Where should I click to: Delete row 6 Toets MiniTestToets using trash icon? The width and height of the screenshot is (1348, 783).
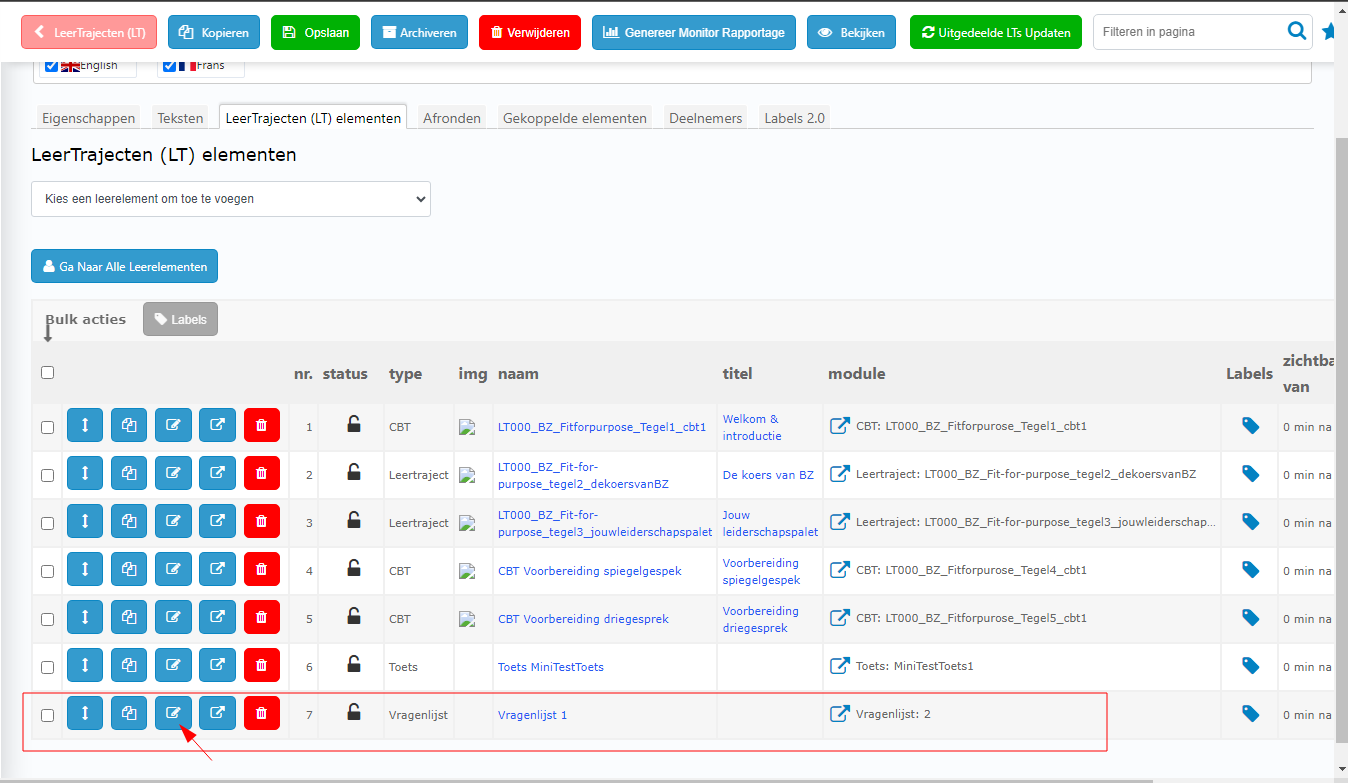261,666
